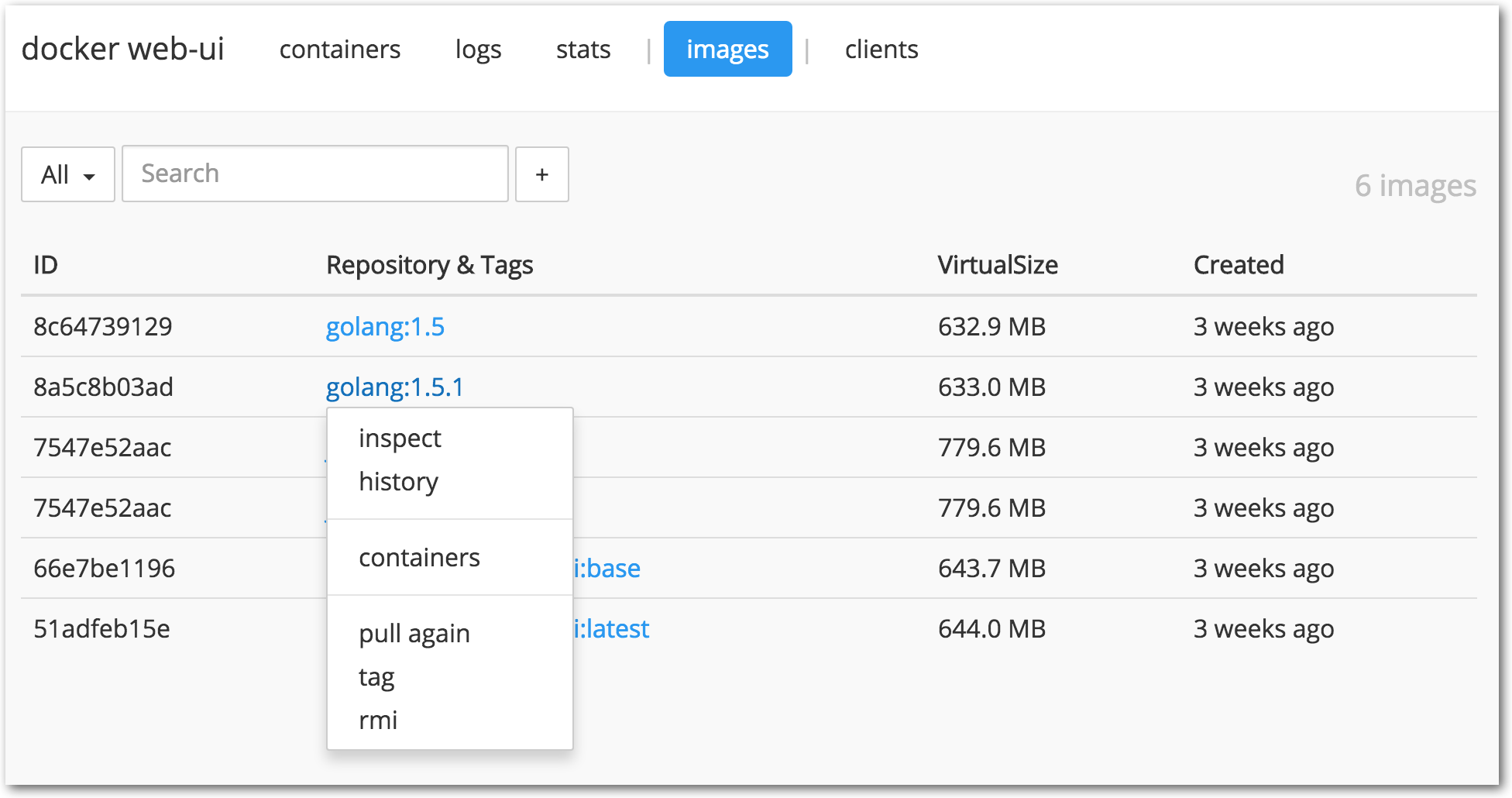The width and height of the screenshot is (1512, 798).
Task: Click the image link ending in :latest
Action: (612, 629)
